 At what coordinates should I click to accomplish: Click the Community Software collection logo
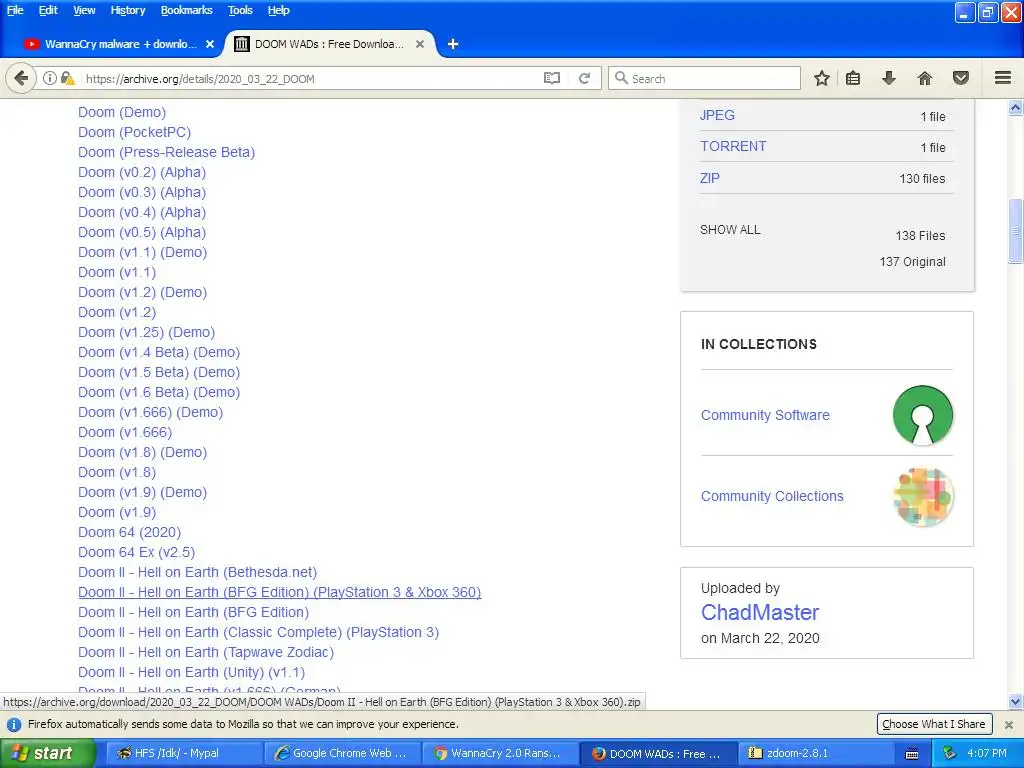(923, 415)
